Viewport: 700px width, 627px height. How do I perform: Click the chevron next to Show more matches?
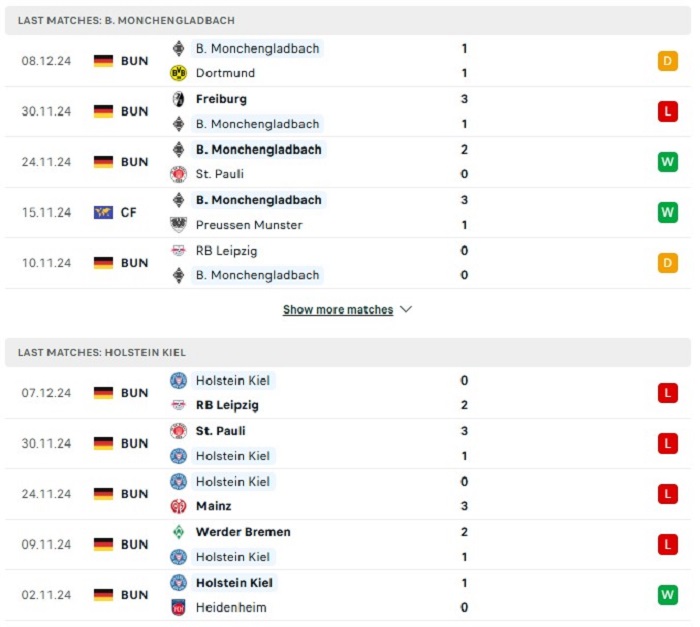(x=406, y=309)
